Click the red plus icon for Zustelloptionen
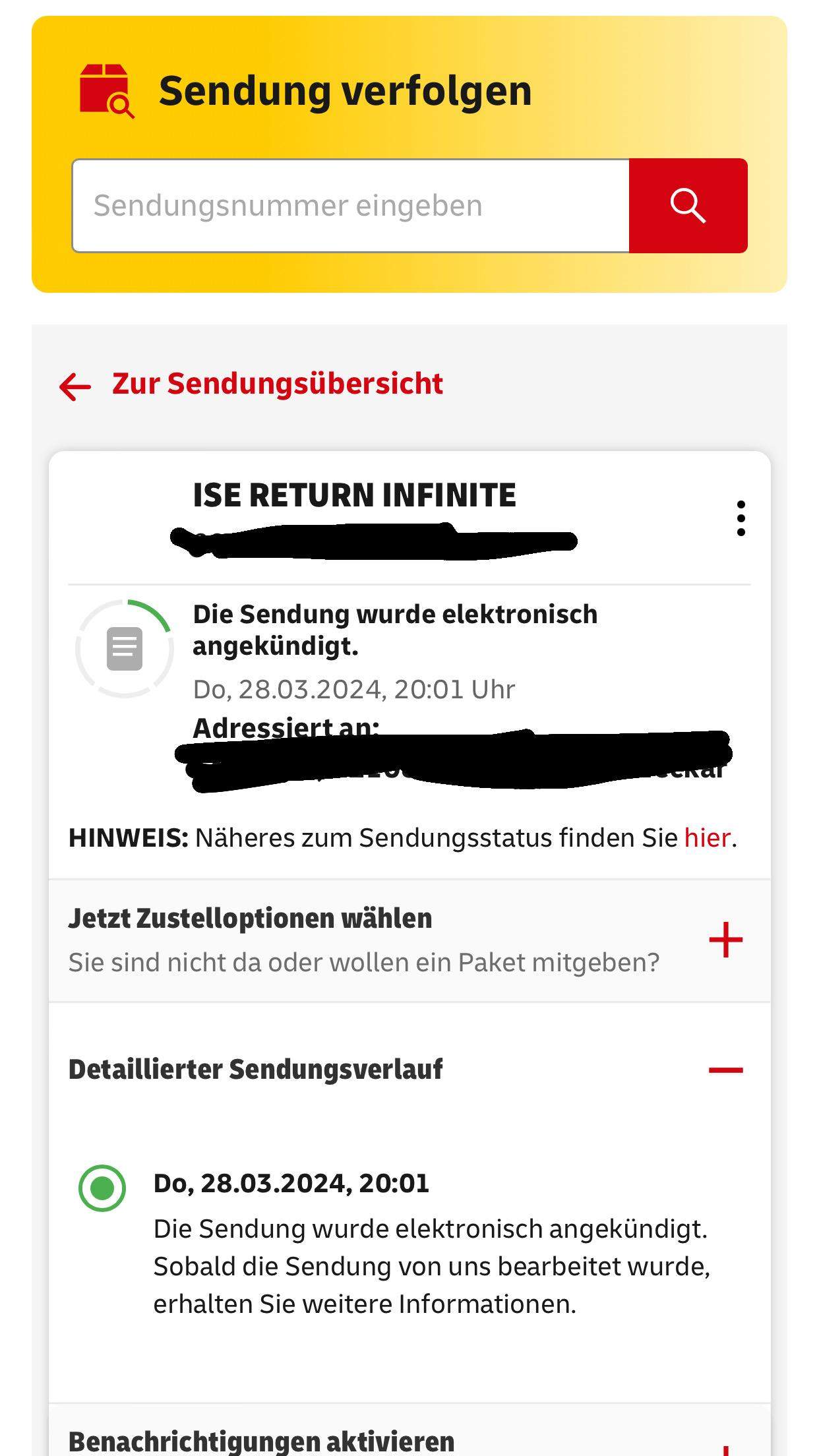Viewport: 819px width, 1456px height. [727, 940]
